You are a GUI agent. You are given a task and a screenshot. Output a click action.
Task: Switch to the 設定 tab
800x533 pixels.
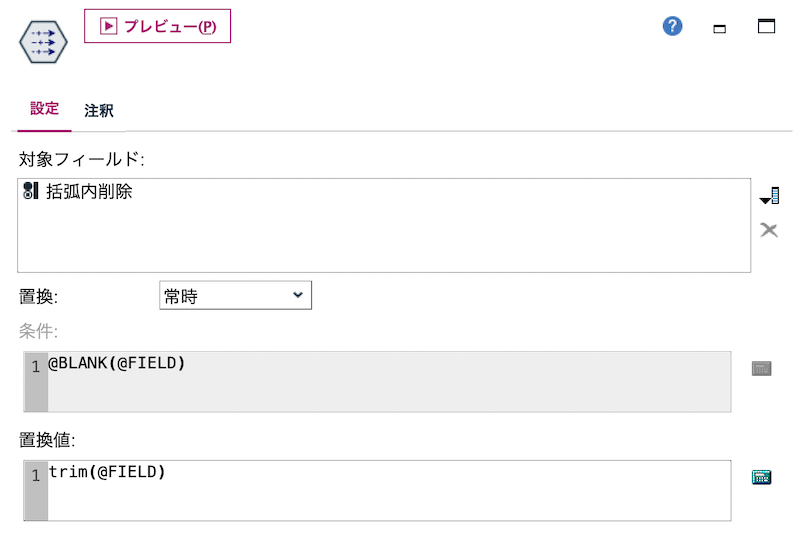pos(44,109)
